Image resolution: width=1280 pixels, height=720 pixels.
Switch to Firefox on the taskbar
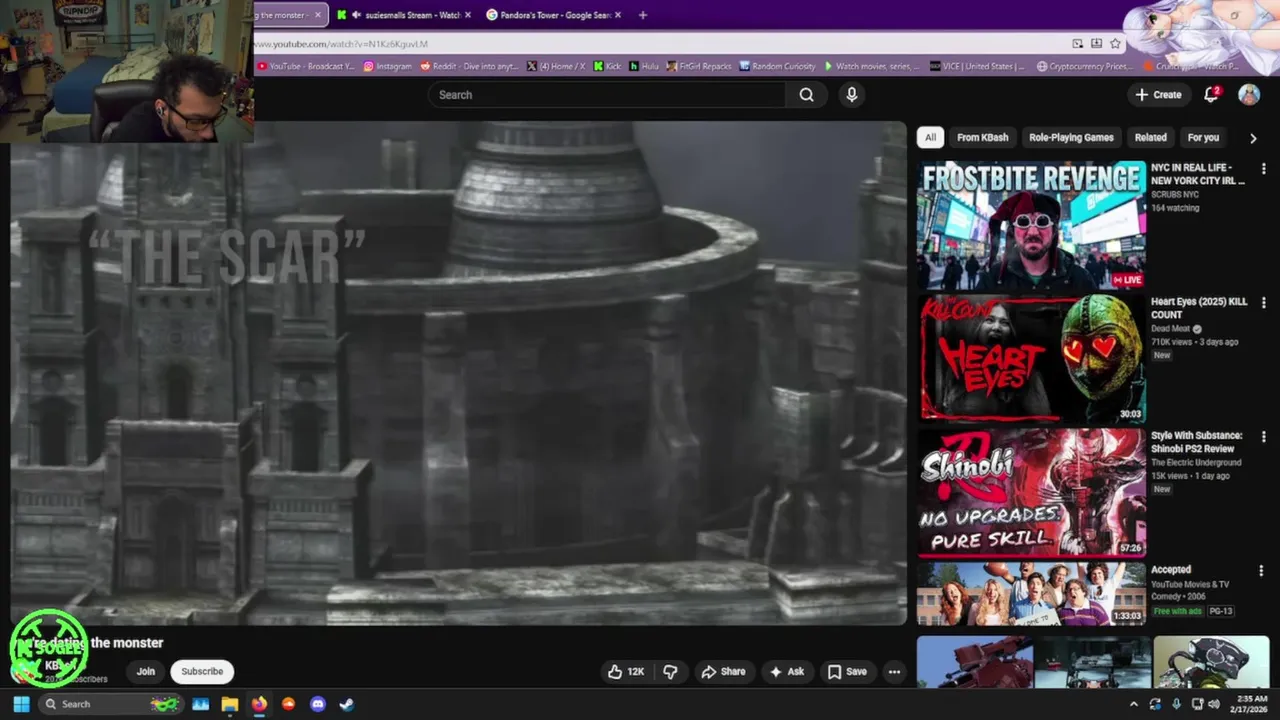point(259,704)
